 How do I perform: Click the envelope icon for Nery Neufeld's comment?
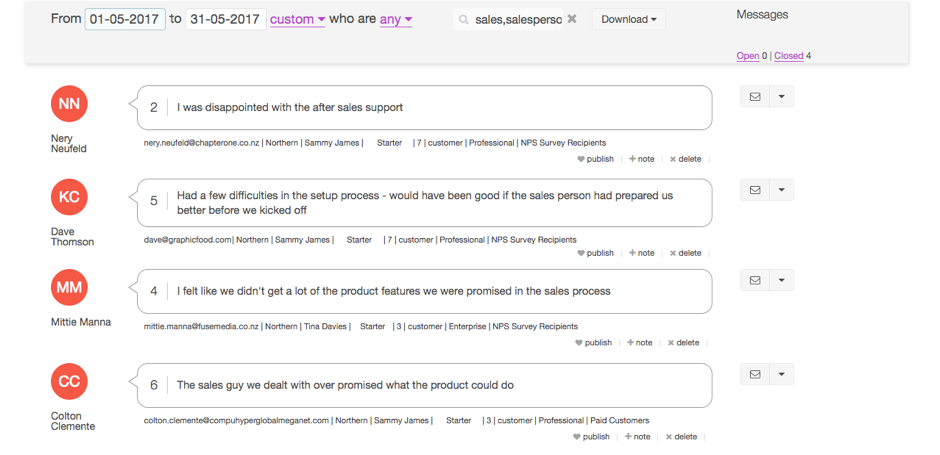pos(755,97)
